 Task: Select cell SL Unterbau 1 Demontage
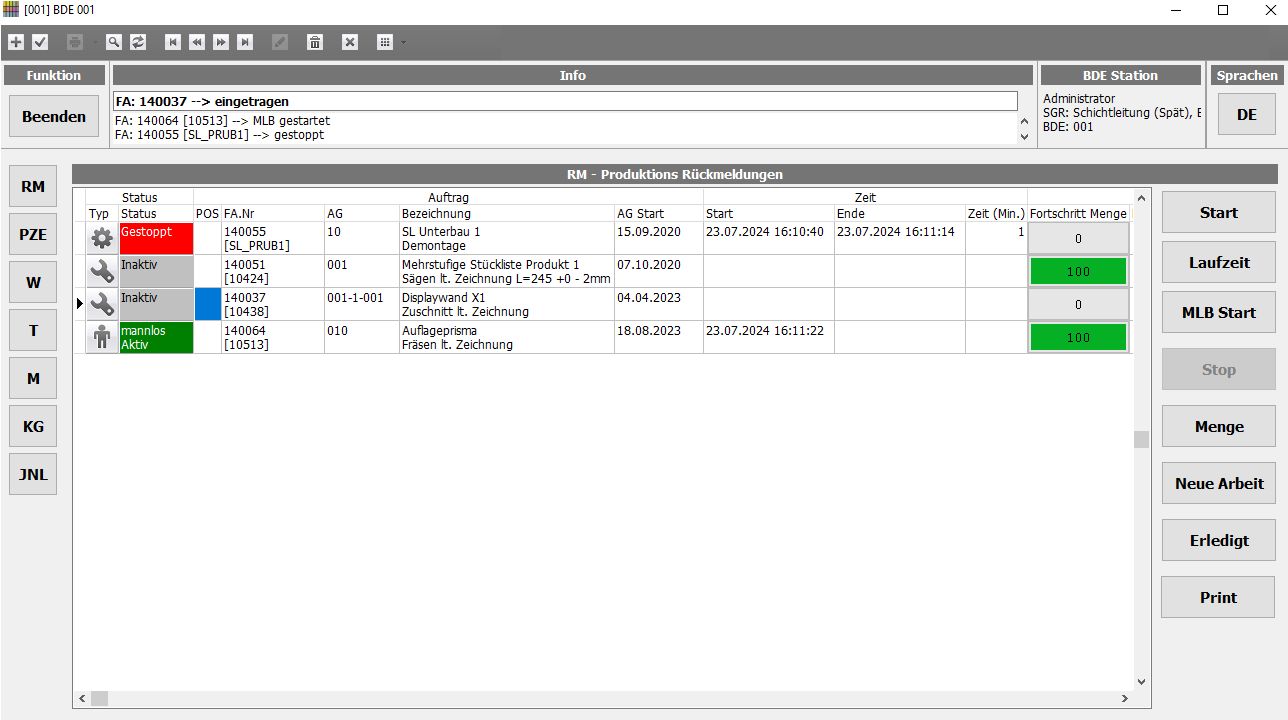(x=506, y=238)
